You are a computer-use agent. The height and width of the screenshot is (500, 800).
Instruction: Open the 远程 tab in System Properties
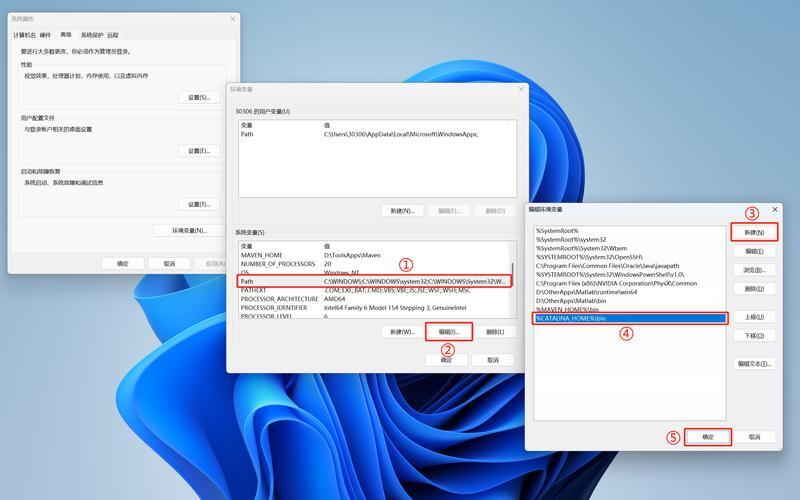pyautogui.click(x=113, y=35)
